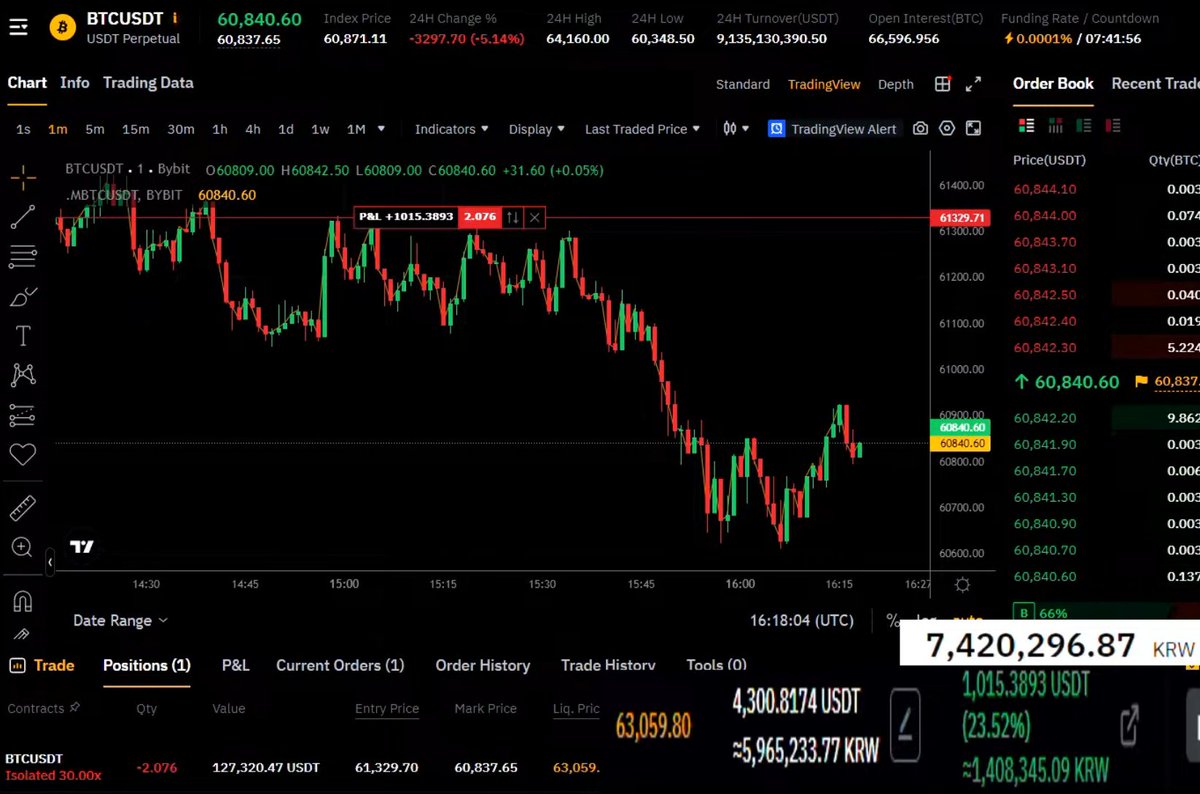Open the chart patterns tool
The image size is (1200, 794).
point(23,375)
